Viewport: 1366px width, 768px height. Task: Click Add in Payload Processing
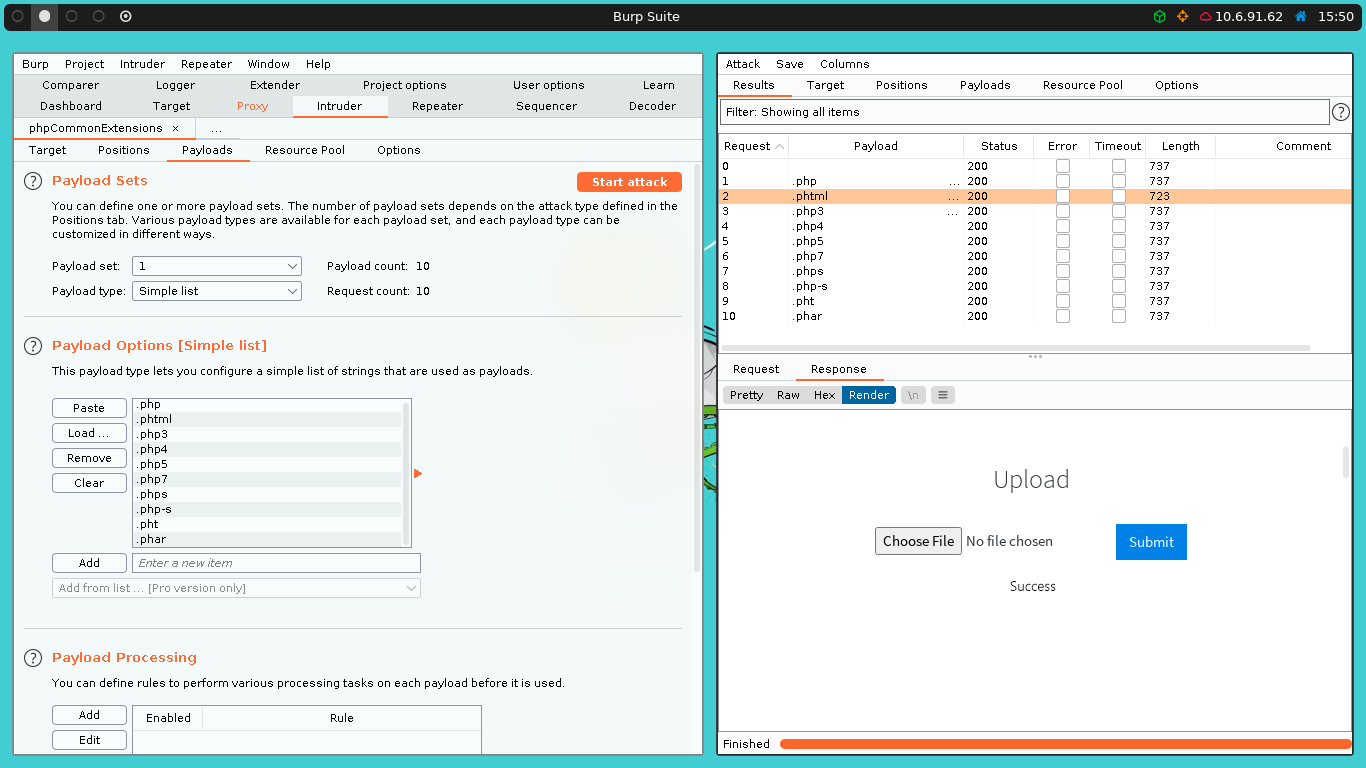point(89,715)
